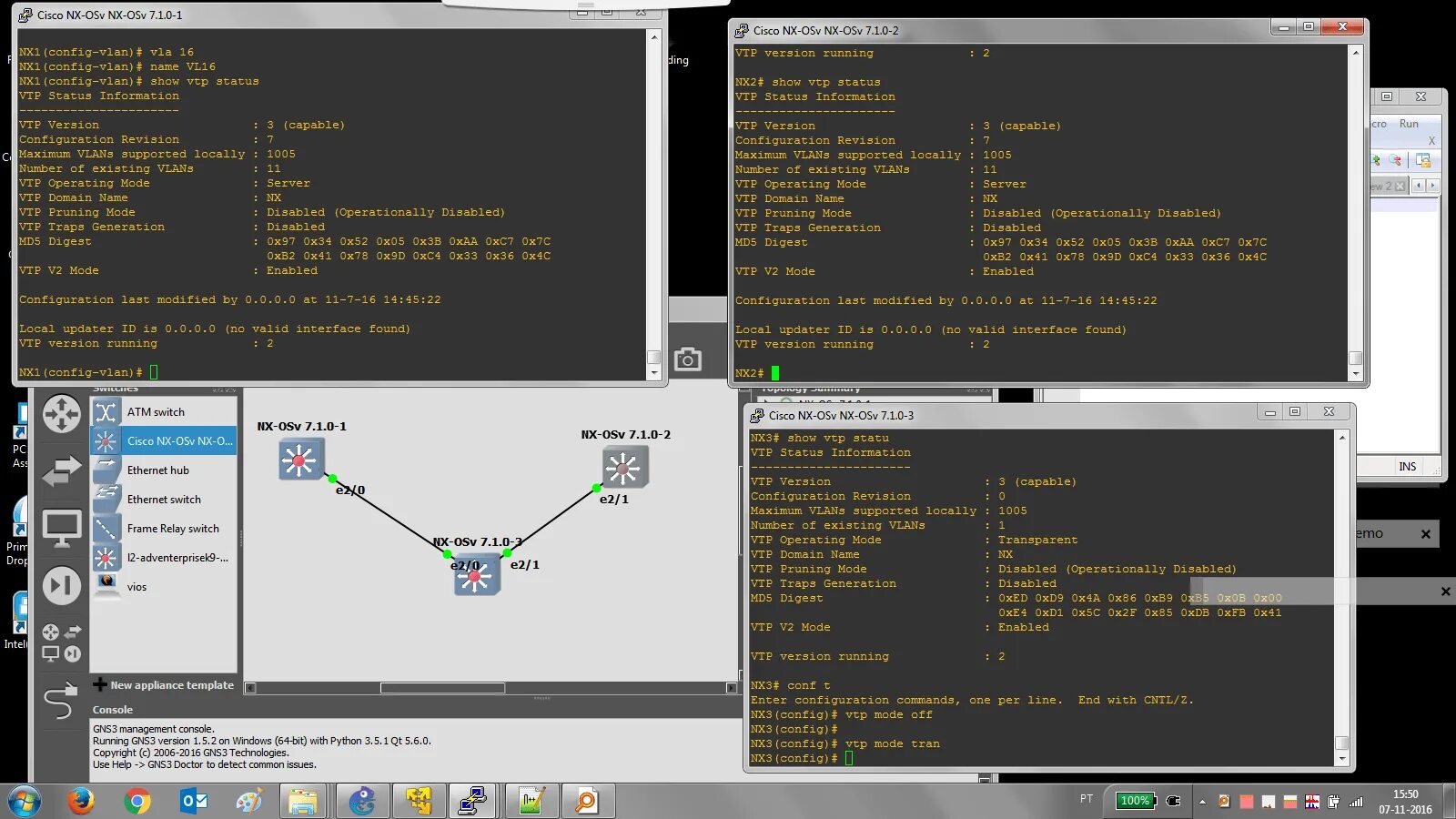Click e2/1 label near NX-OSv 7.1.0-2
Image resolution: width=1456 pixels, height=819 pixels.
coord(613,499)
